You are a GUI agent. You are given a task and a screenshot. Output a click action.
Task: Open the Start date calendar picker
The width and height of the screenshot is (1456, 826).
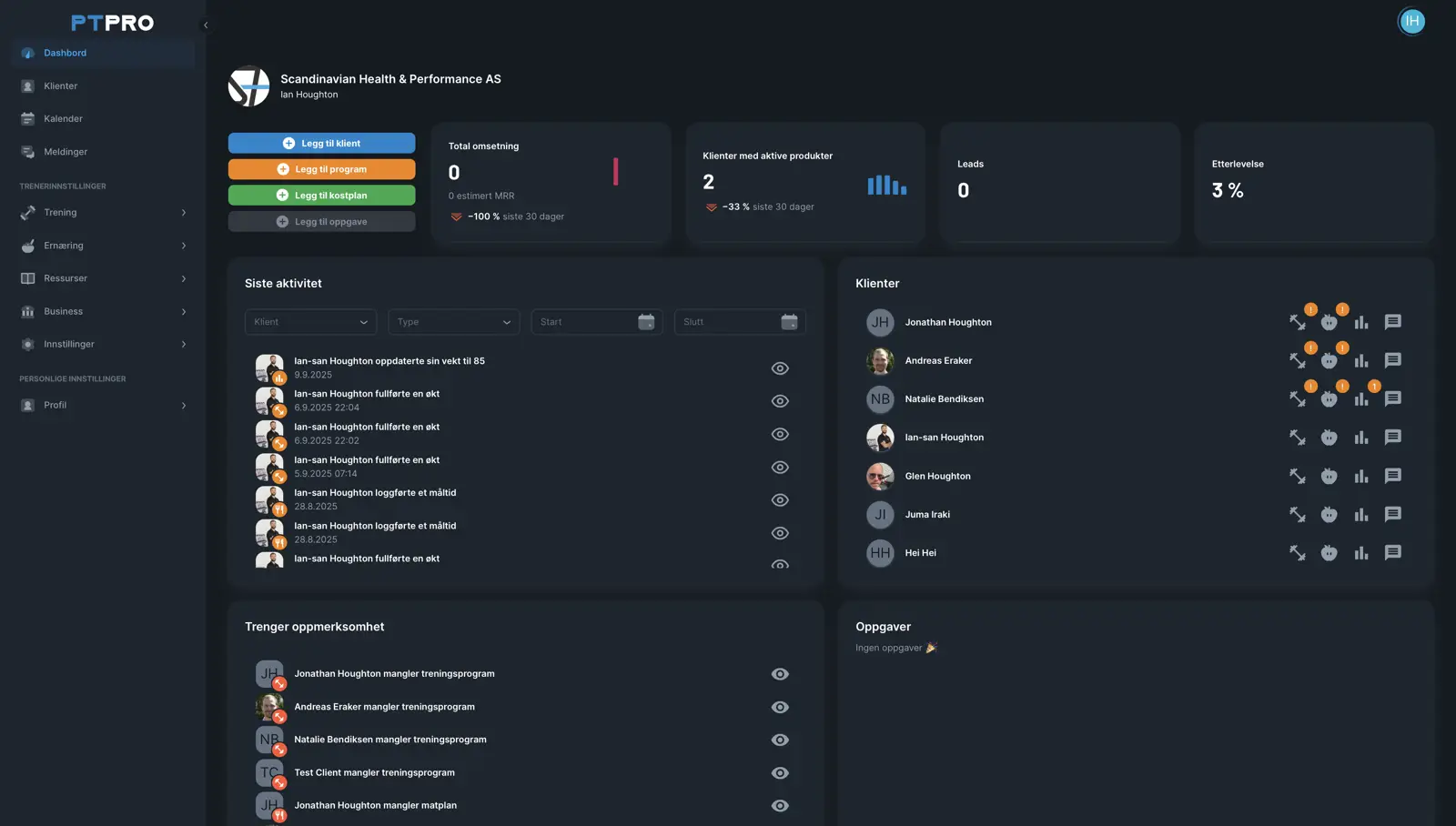coord(646,321)
